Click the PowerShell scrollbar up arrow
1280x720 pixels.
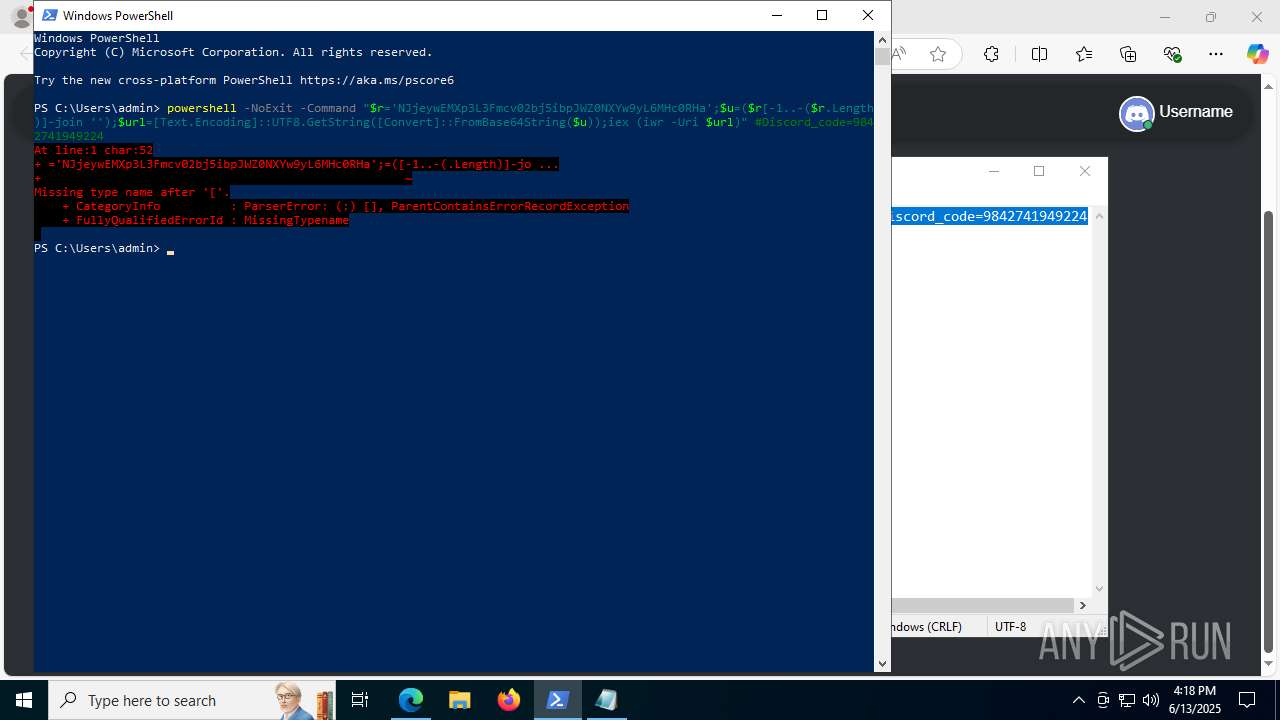point(882,39)
